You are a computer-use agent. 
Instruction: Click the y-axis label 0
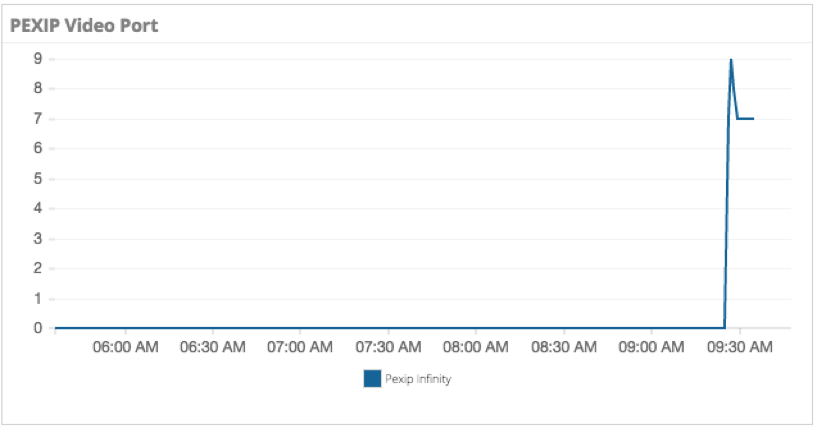click(38, 328)
